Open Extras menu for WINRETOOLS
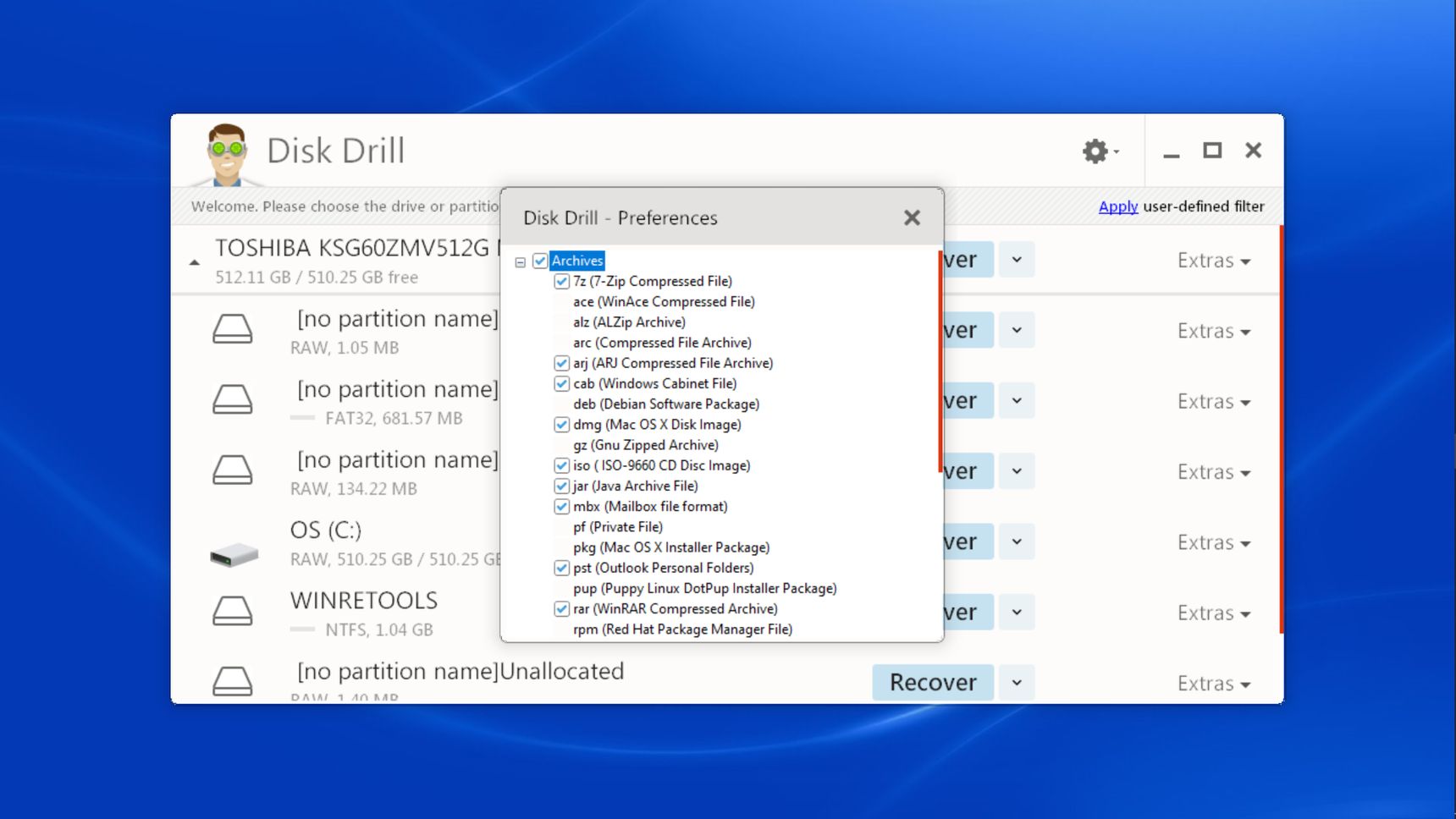Screen dimensions: 1456x819 pos(1214,613)
